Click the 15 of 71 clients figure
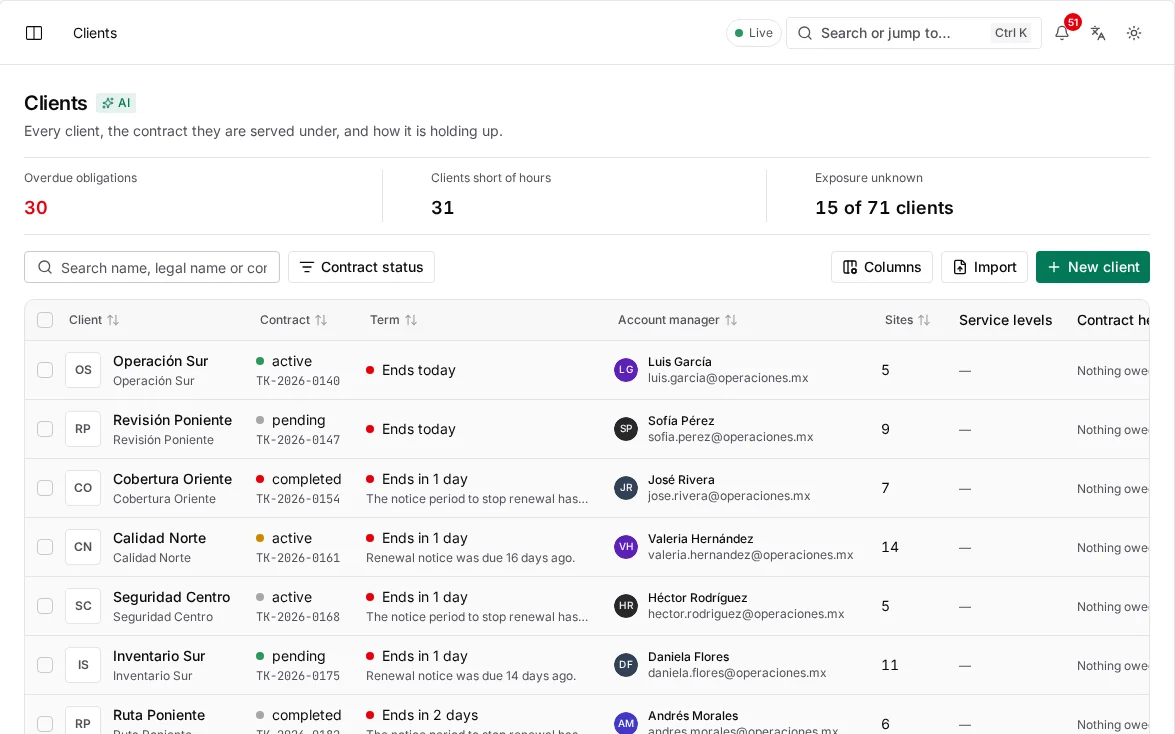Viewport: 1175px width, 734px height. 884,208
